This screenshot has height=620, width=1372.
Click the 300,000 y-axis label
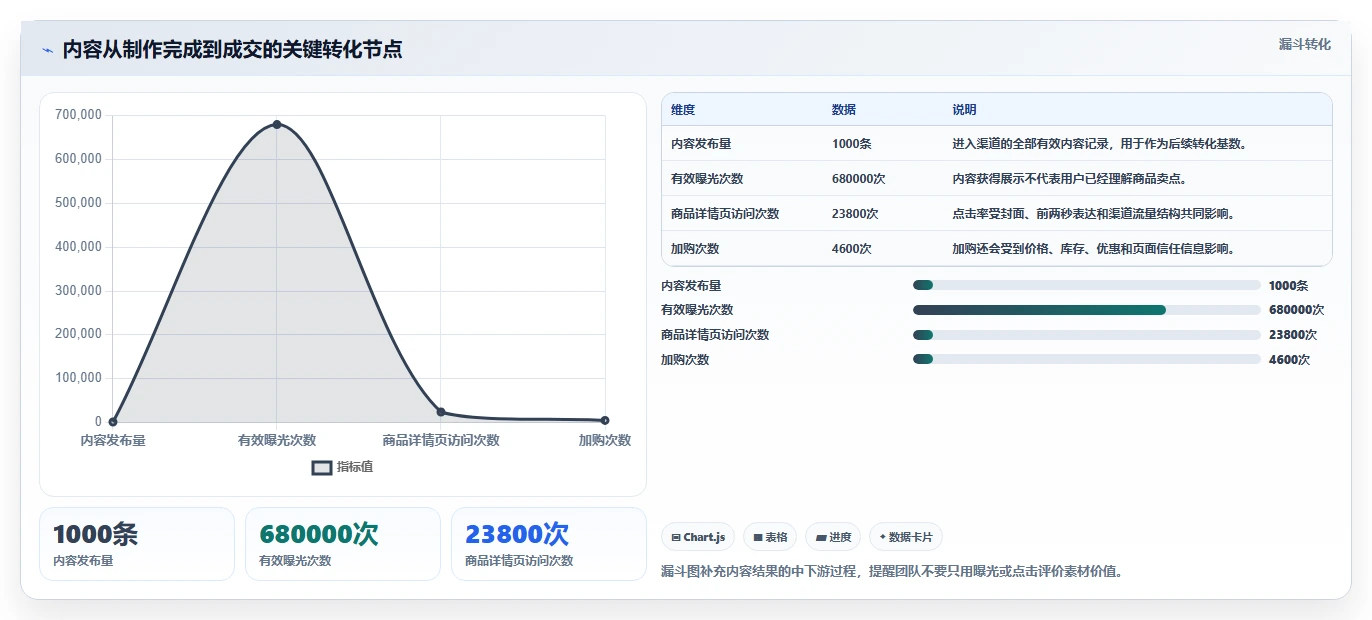pos(78,291)
